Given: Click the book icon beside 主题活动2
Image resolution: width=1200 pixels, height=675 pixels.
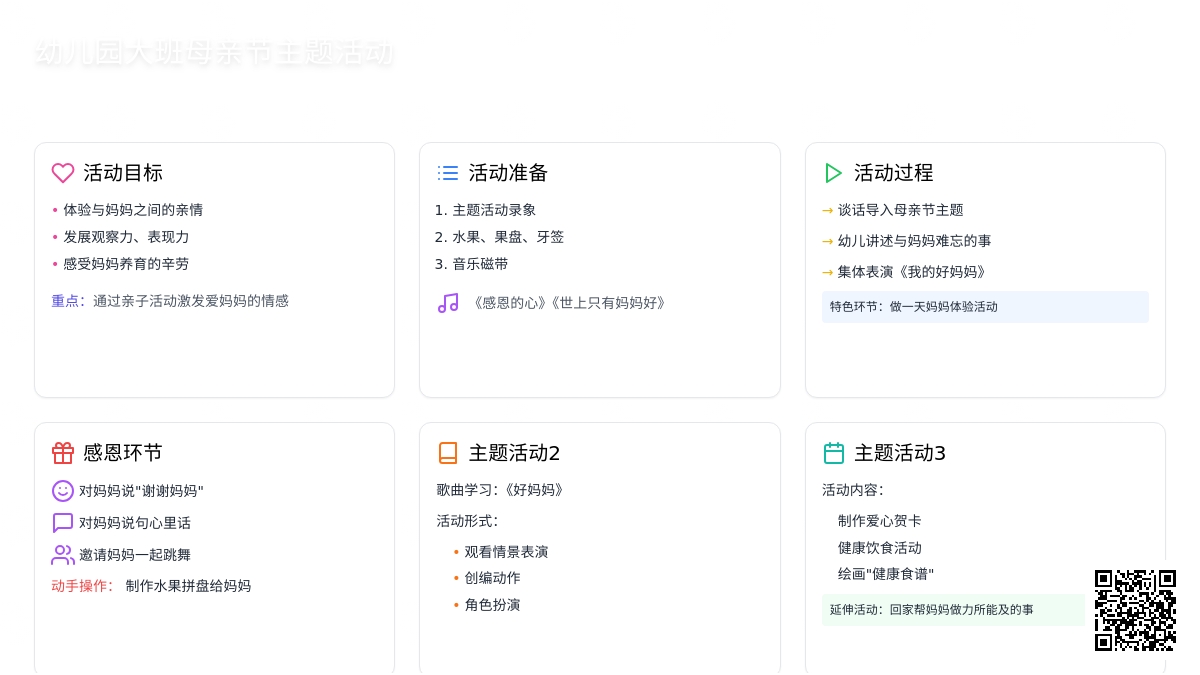Looking at the screenshot, I should pos(448,453).
